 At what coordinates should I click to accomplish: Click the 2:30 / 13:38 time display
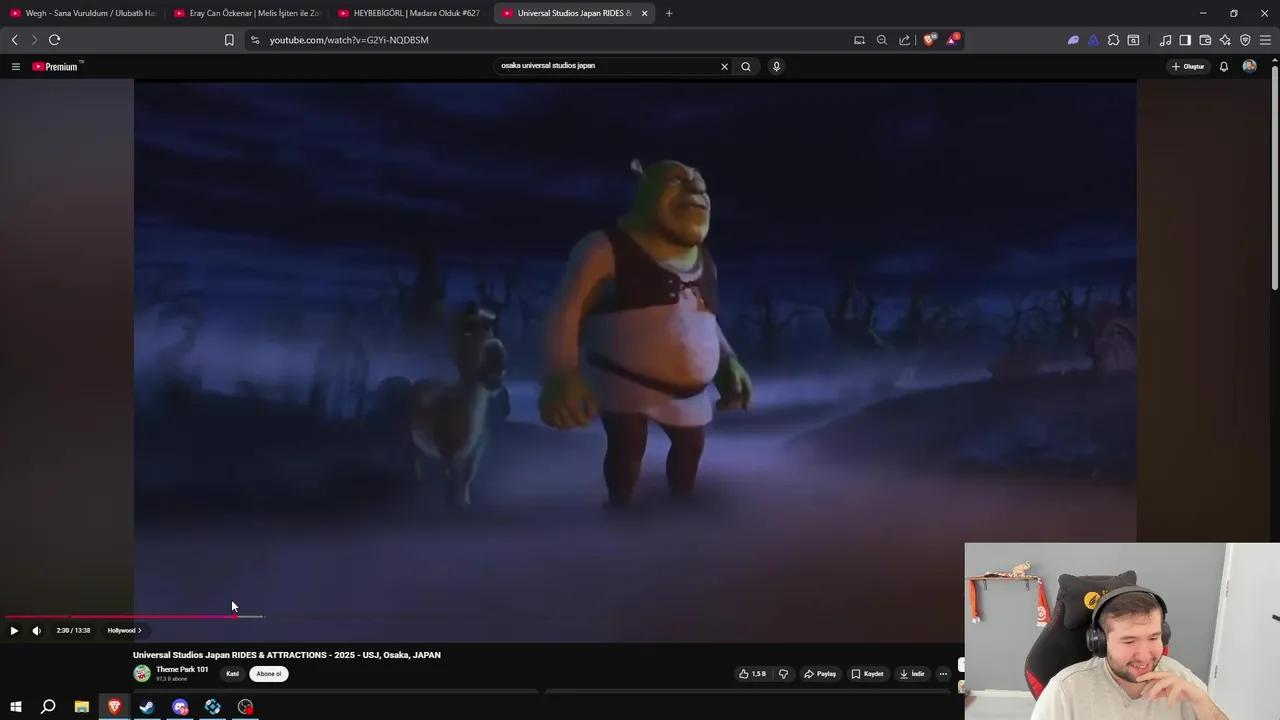pos(73,630)
